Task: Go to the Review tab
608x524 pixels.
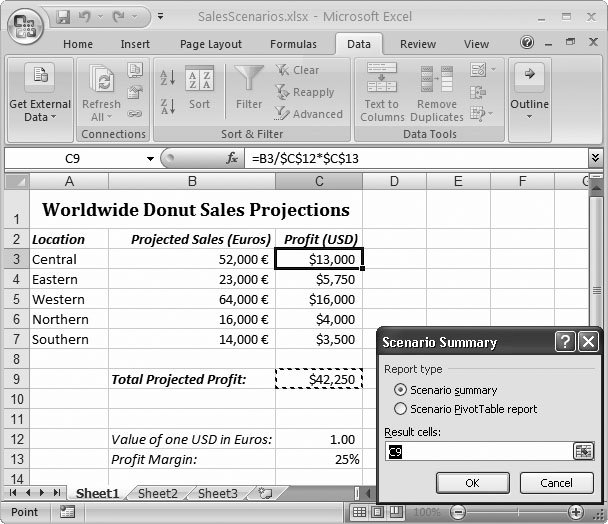Action: 418,44
